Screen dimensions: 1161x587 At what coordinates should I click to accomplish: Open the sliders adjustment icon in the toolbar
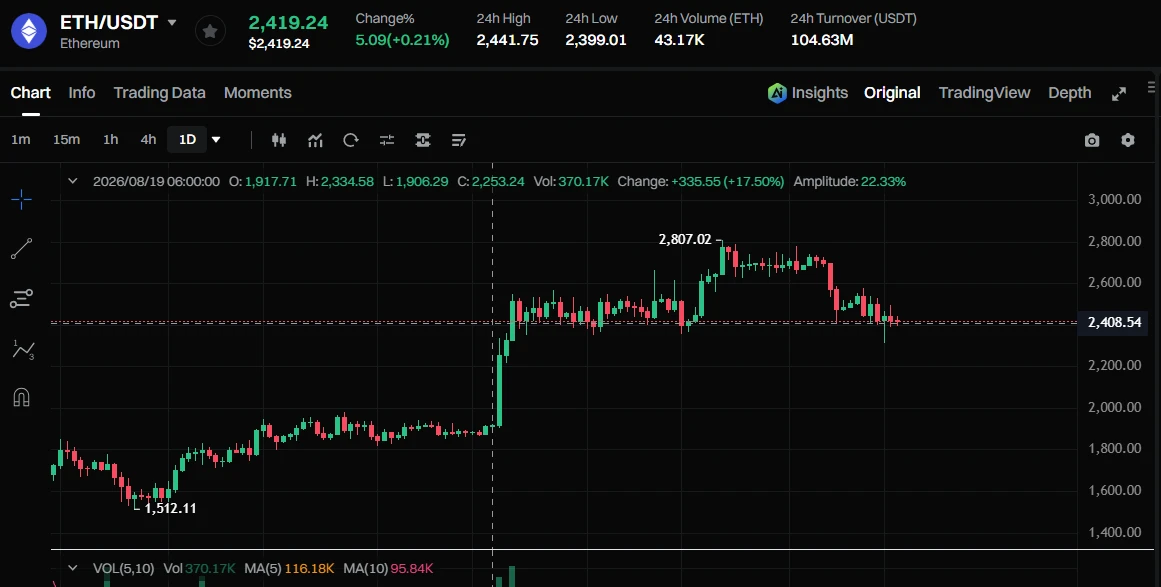(x=387, y=140)
